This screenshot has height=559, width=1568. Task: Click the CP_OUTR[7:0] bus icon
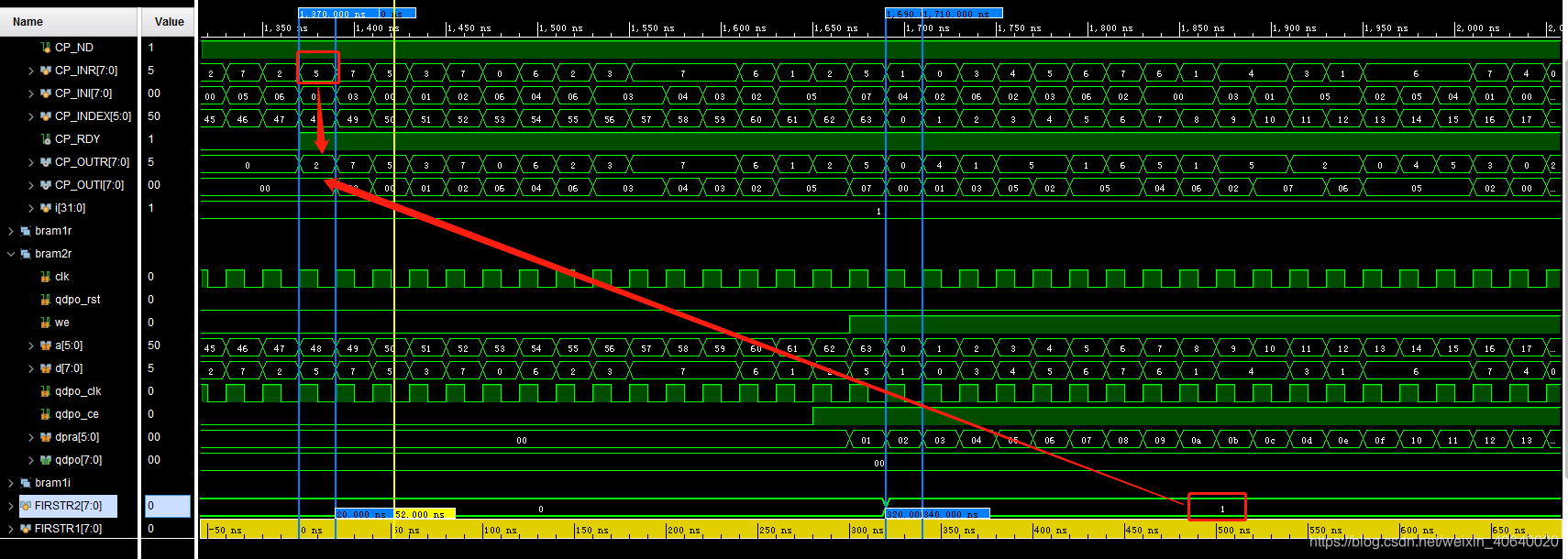click(x=46, y=162)
